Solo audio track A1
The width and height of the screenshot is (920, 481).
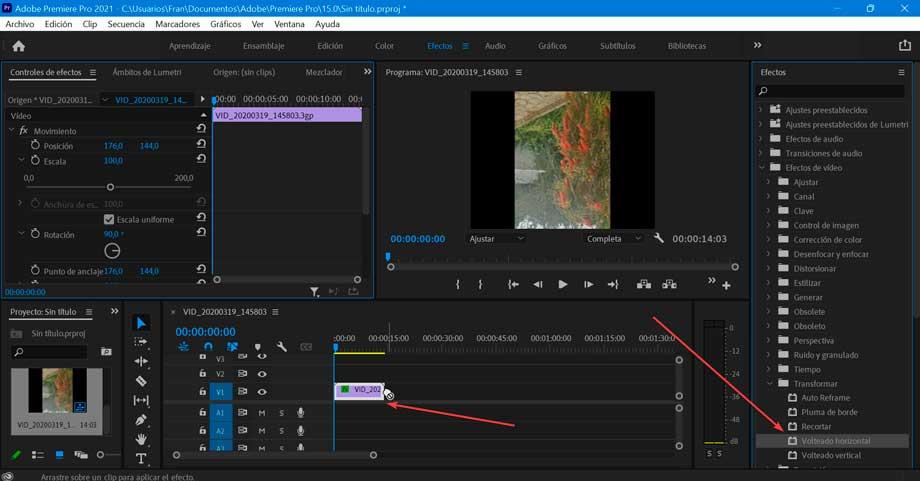tap(281, 413)
